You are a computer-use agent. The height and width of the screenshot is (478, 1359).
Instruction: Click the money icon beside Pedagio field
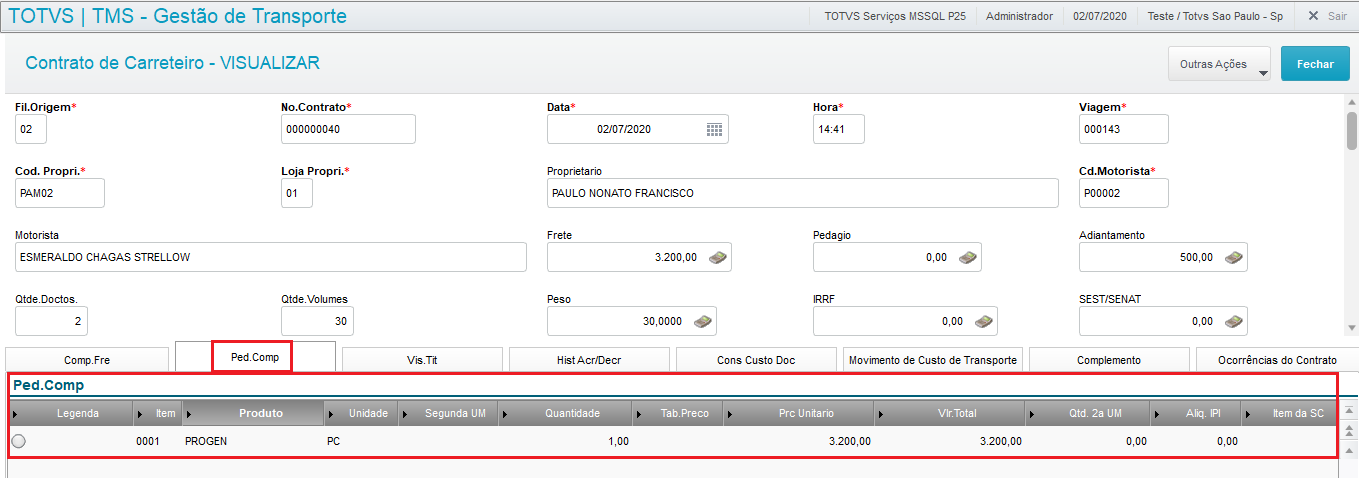coord(967,257)
